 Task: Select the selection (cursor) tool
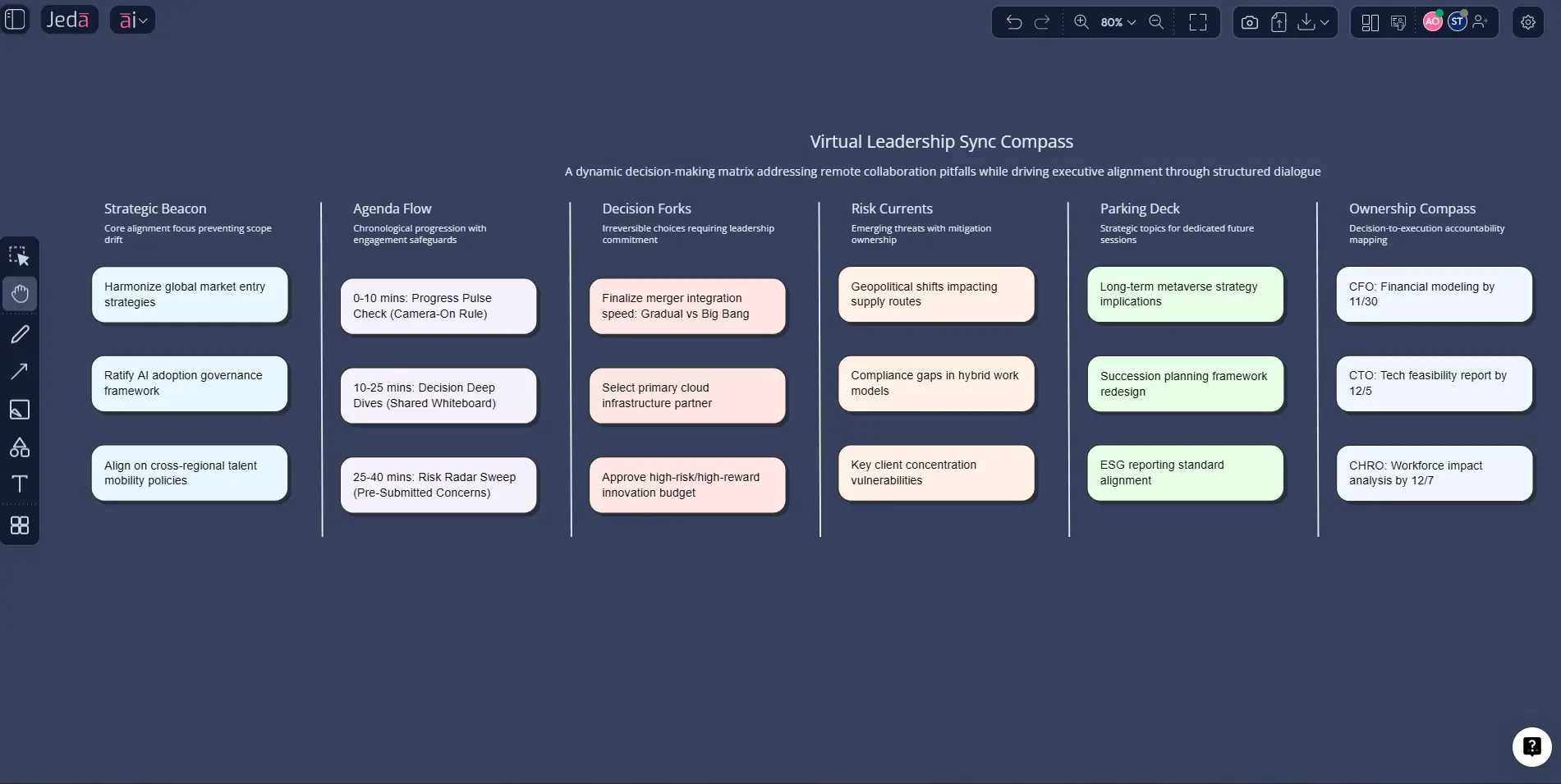(20, 255)
